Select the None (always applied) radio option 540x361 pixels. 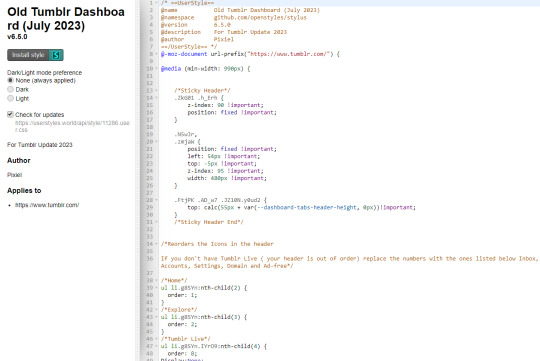click(x=10, y=80)
